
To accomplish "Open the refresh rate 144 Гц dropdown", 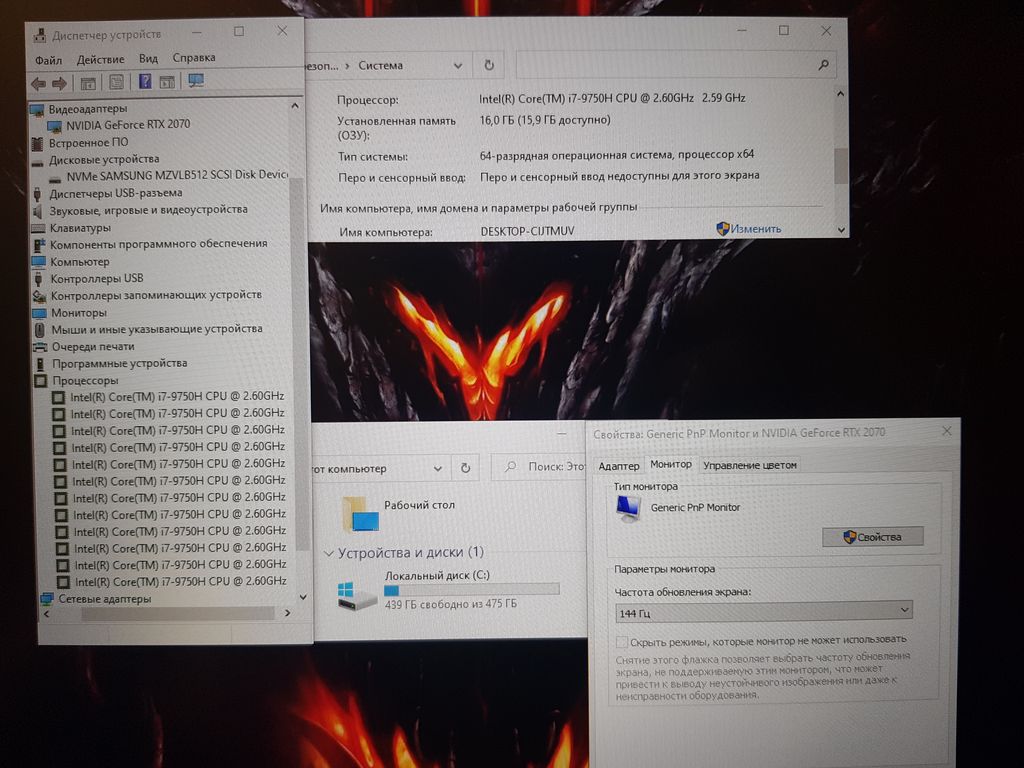I will click(763, 610).
